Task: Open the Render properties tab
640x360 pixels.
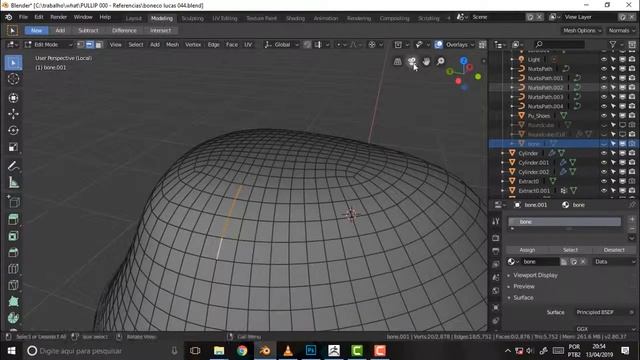Action: 496,238
